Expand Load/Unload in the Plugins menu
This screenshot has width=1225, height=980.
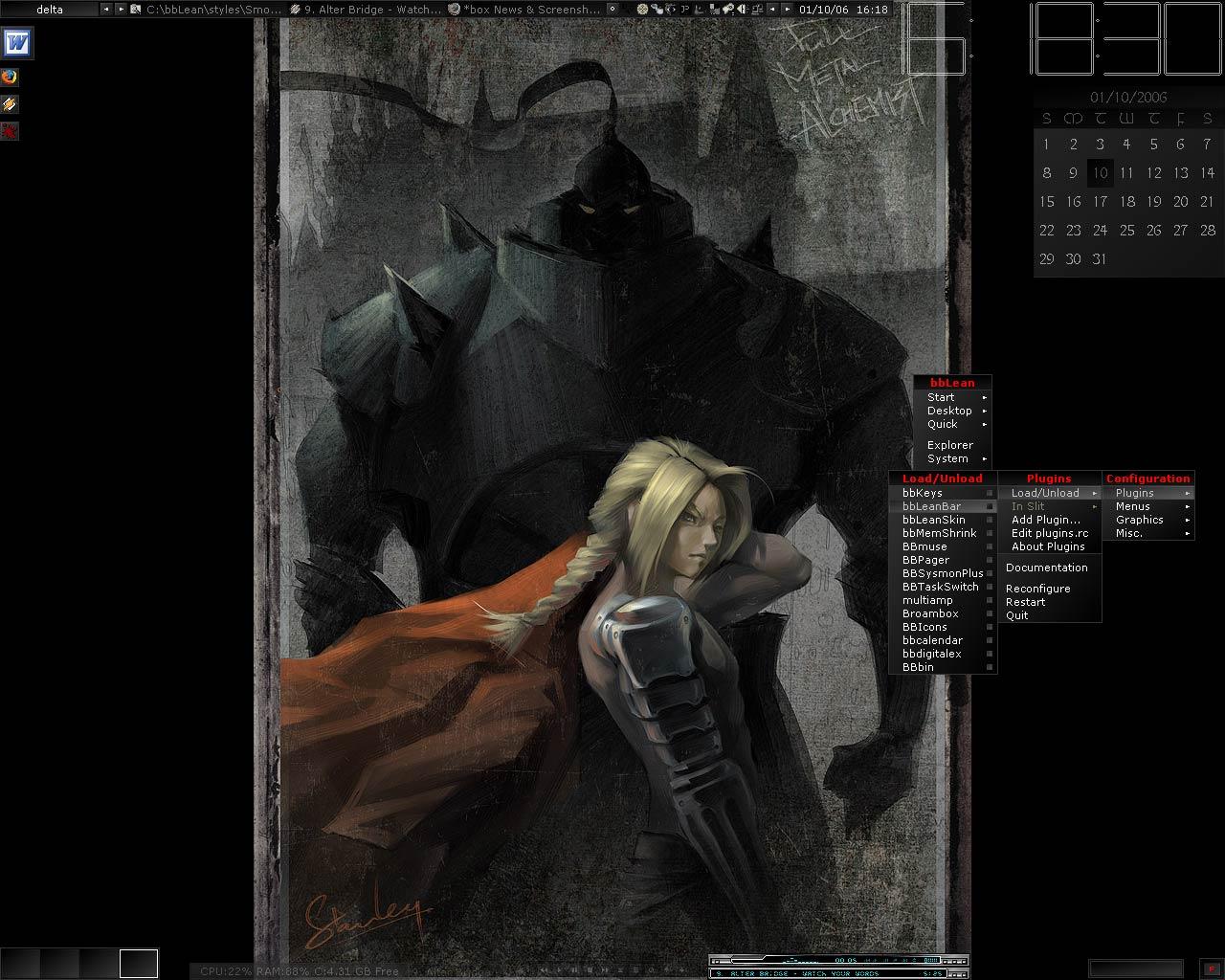tap(1050, 493)
